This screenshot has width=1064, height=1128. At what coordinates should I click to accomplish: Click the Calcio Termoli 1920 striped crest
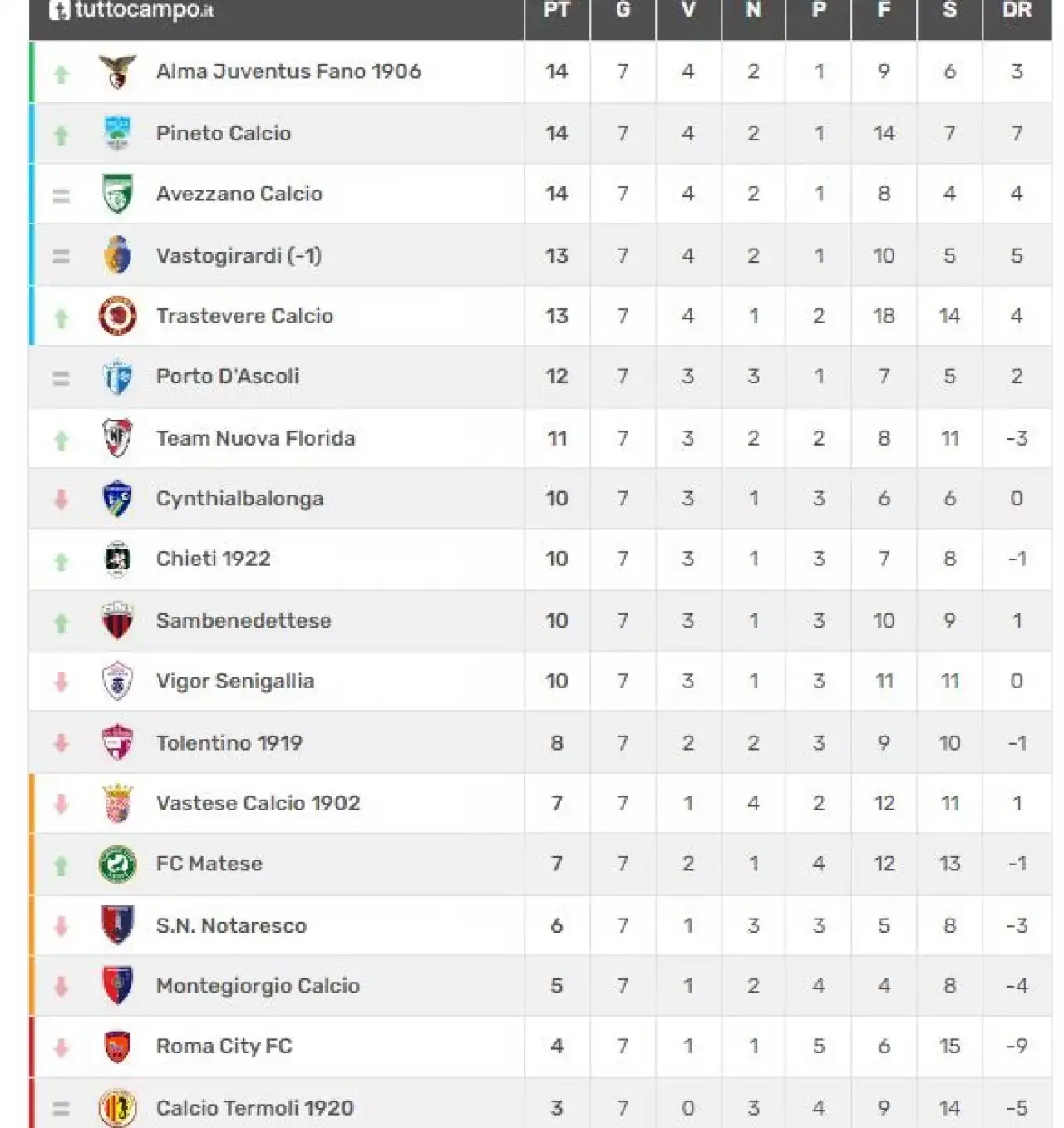coord(117,1108)
